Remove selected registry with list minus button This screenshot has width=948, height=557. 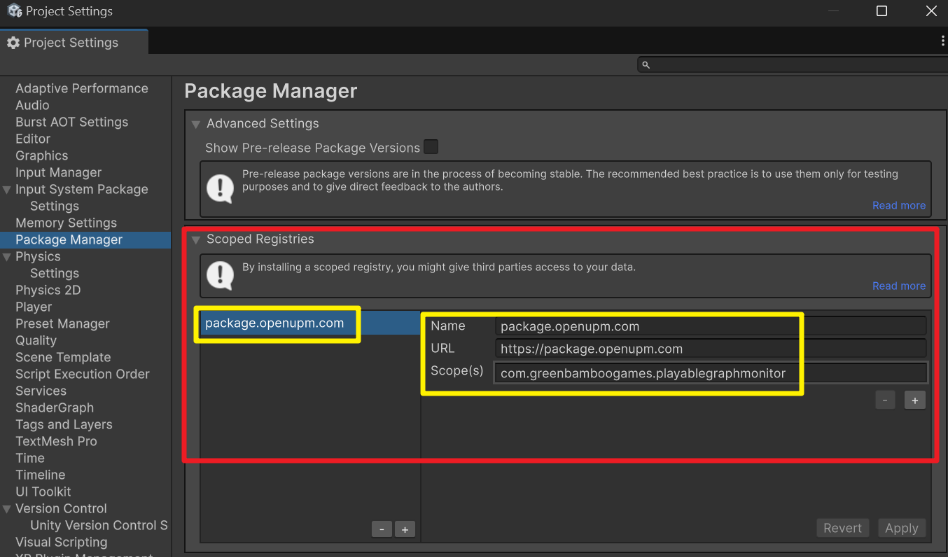pos(381,529)
